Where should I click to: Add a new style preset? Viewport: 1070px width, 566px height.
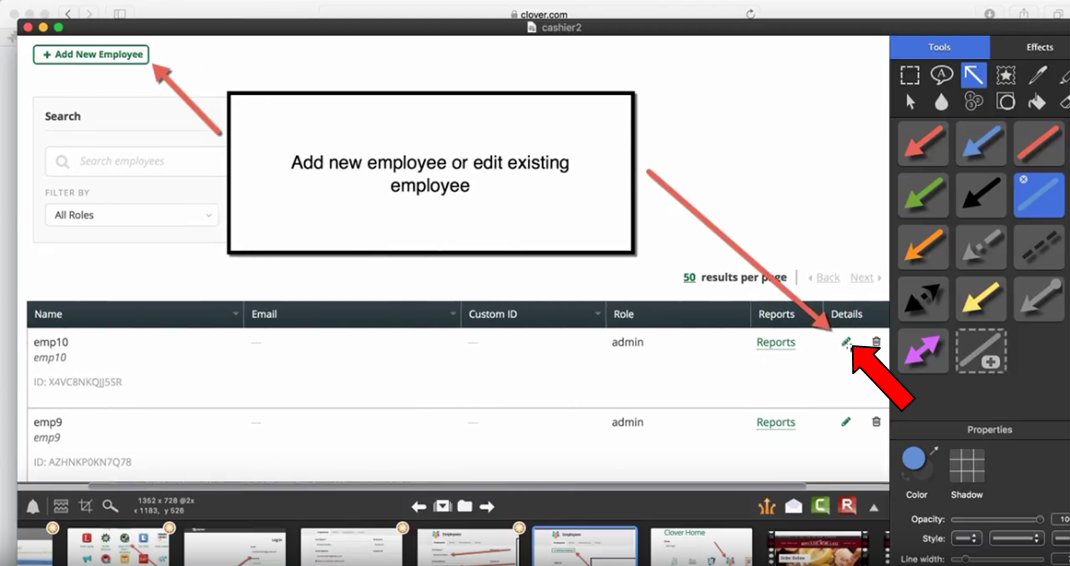981,351
